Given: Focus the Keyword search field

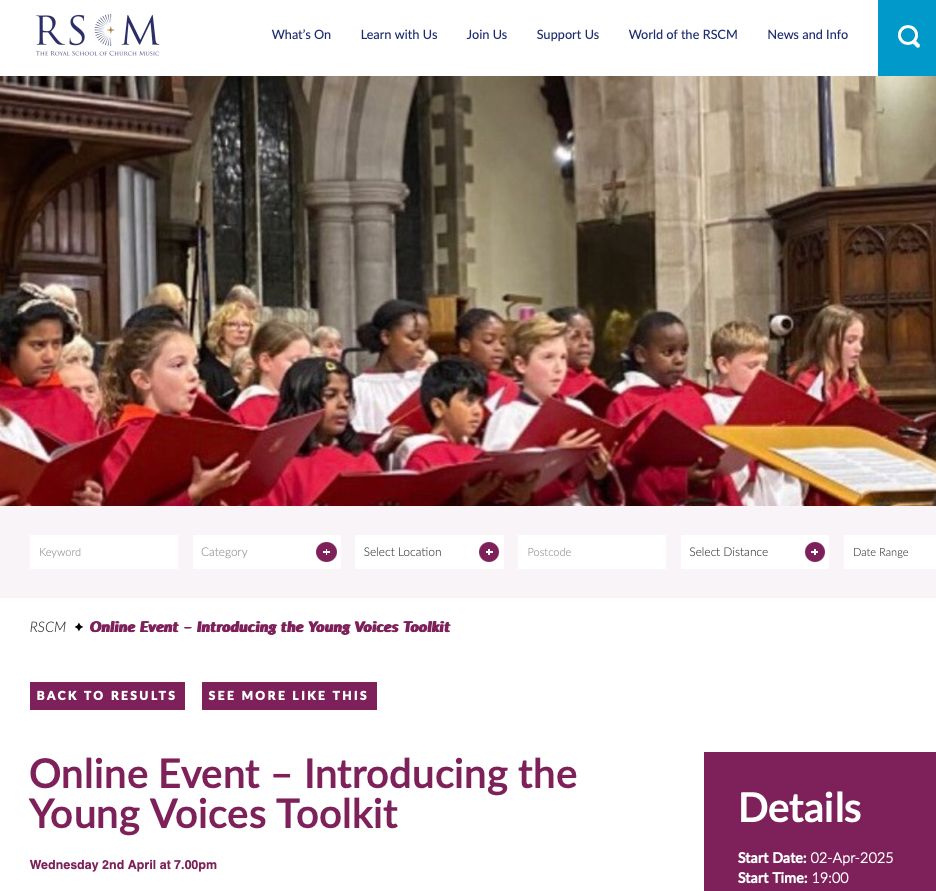Looking at the screenshot, I should [104, 552].
